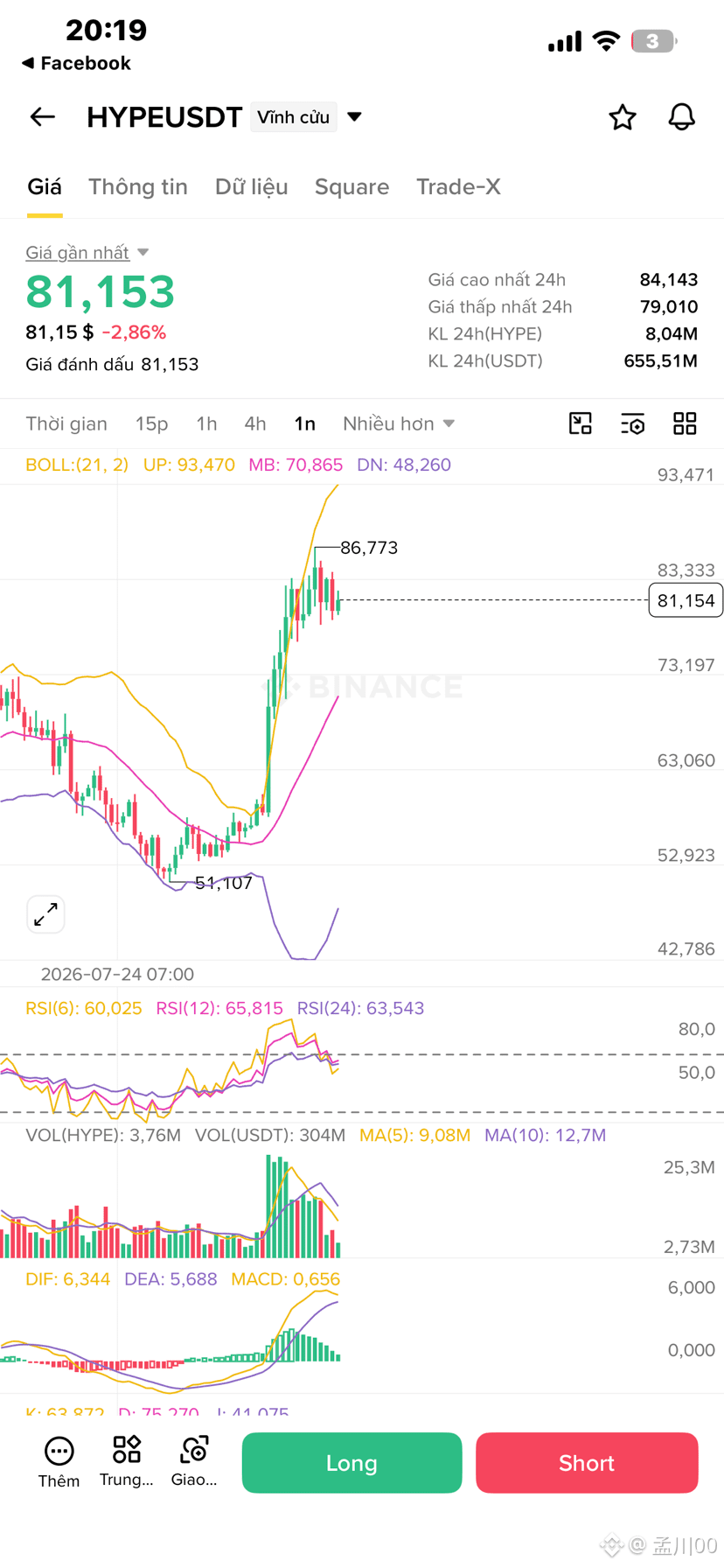Tap the MA(10): 12,7M volume label
The height and width of the screenshot is (1568, 724).
546,1135
